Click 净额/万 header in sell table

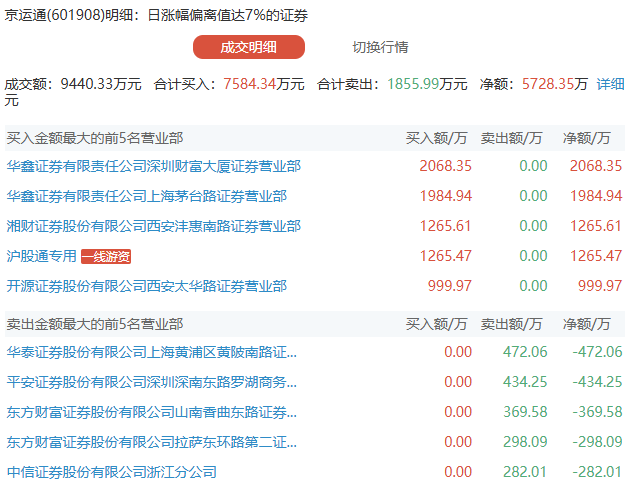click(587, 324)
